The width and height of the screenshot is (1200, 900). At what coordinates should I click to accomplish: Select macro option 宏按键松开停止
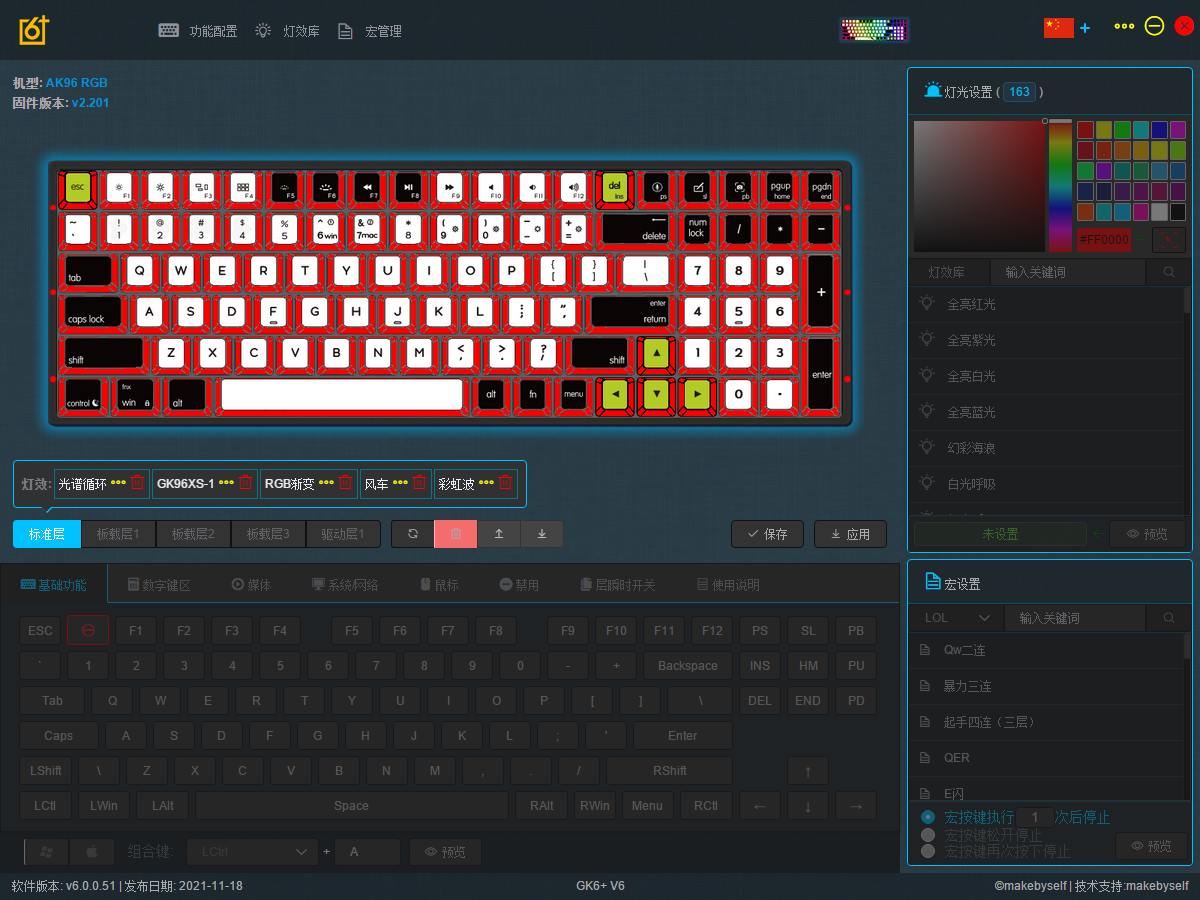928,835
